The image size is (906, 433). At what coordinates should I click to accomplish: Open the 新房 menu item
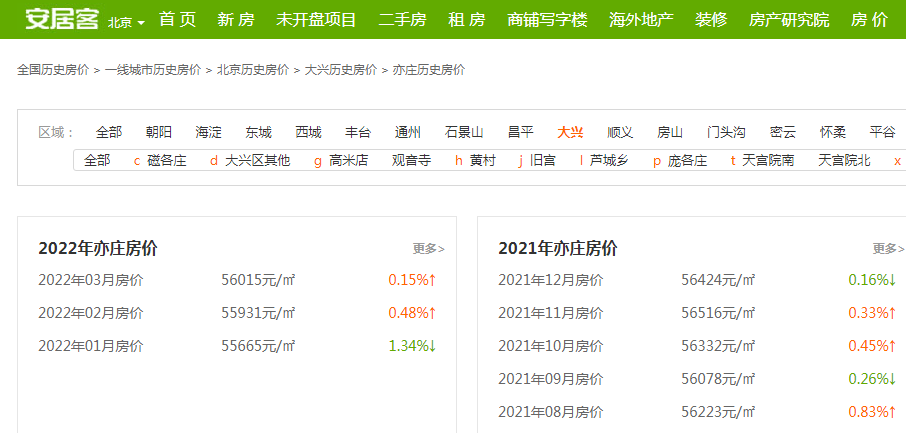tap(236, 20)
